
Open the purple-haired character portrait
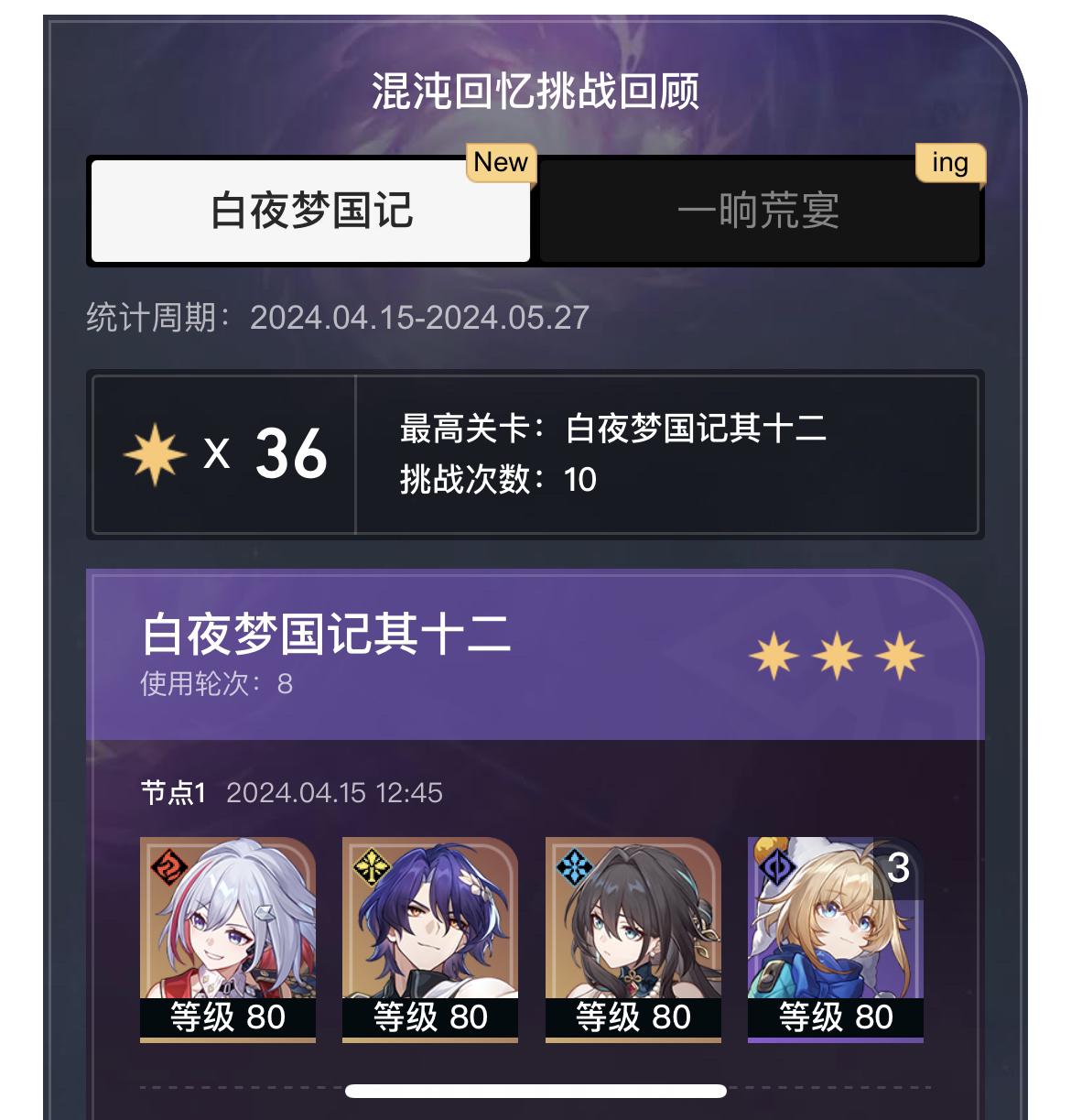coord(430,939)
